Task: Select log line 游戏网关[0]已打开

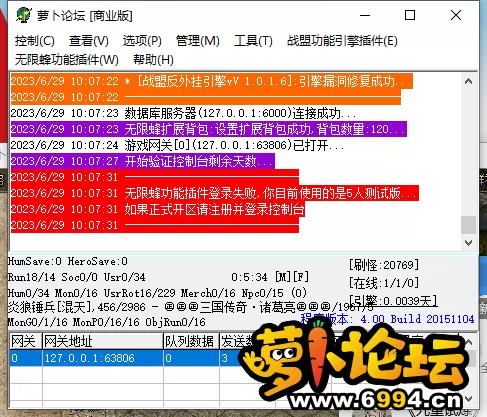Action: (177, 145)
